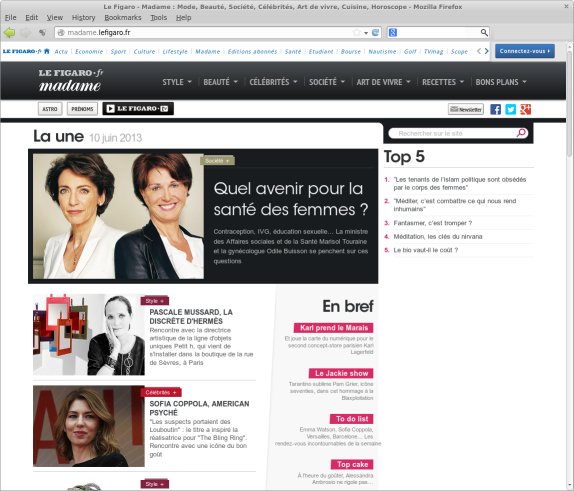
Task: Open the Google Plus icon
Action: [526, 109]
